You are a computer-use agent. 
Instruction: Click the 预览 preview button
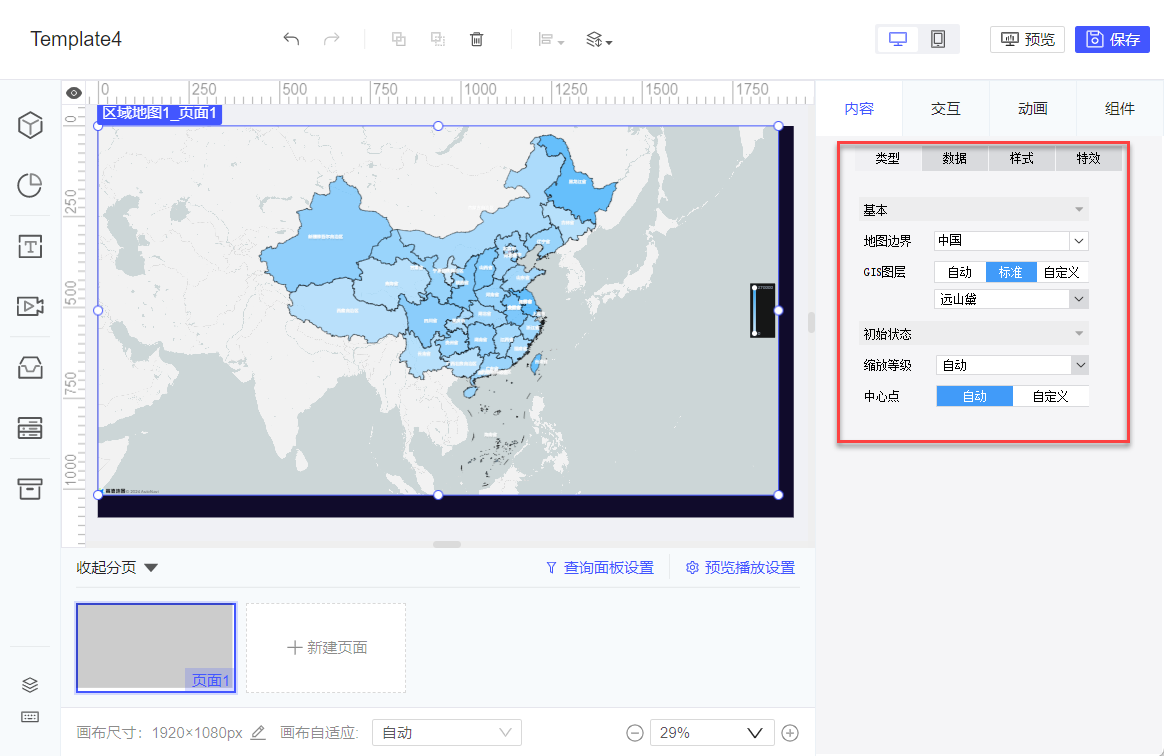(x=1027, y=39)
